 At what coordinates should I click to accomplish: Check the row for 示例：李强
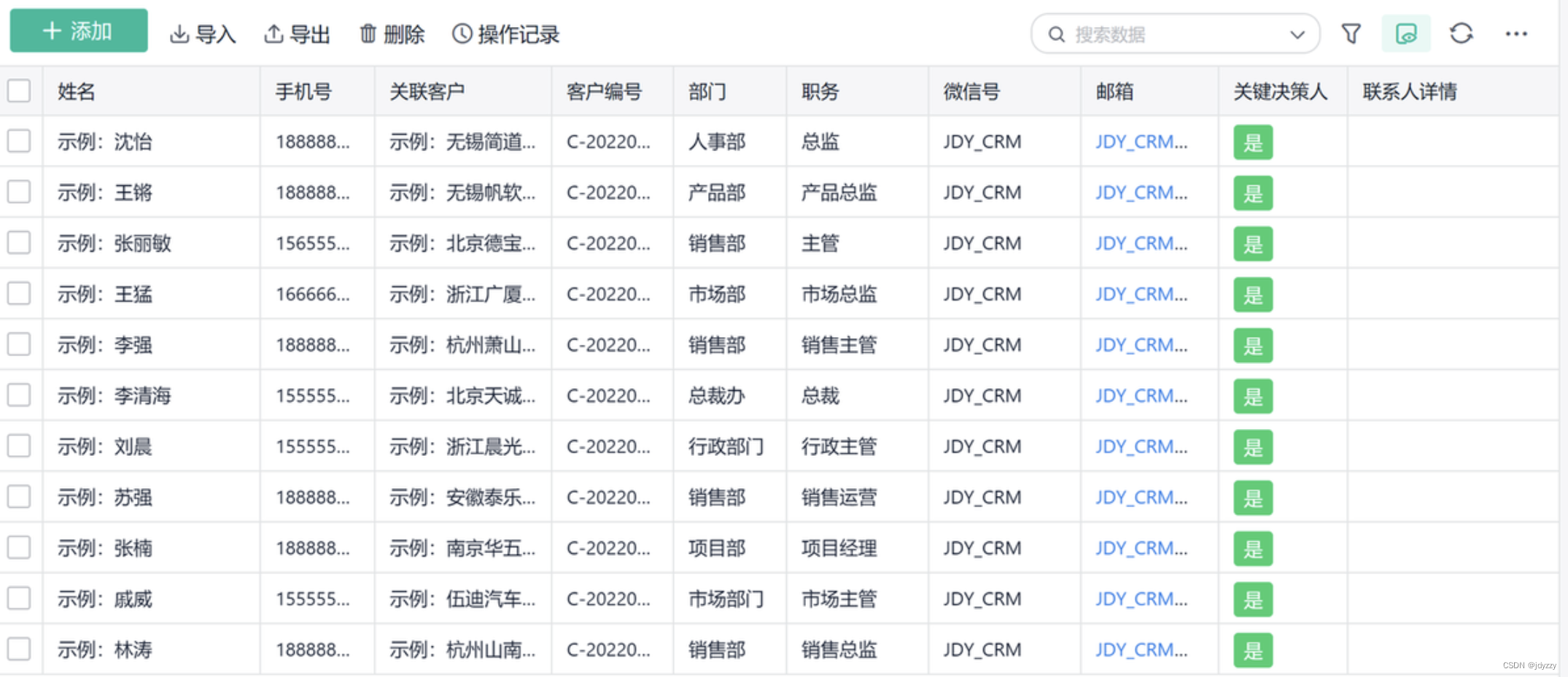click(x=19, y=344)
